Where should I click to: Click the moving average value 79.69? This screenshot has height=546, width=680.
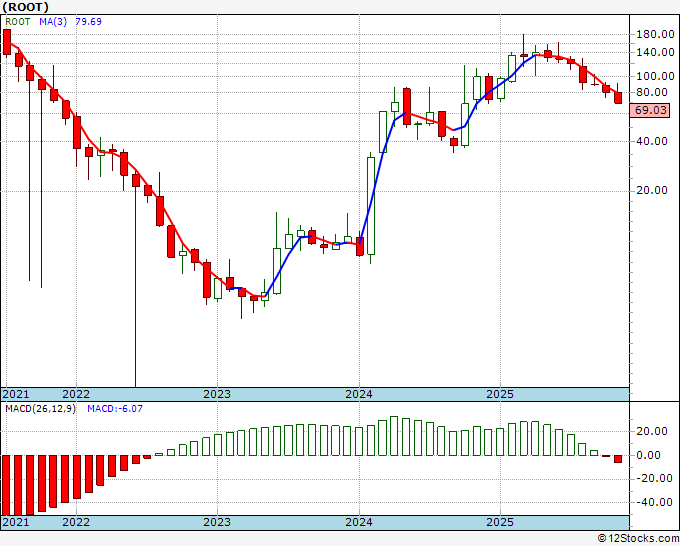tap(88, 22)
